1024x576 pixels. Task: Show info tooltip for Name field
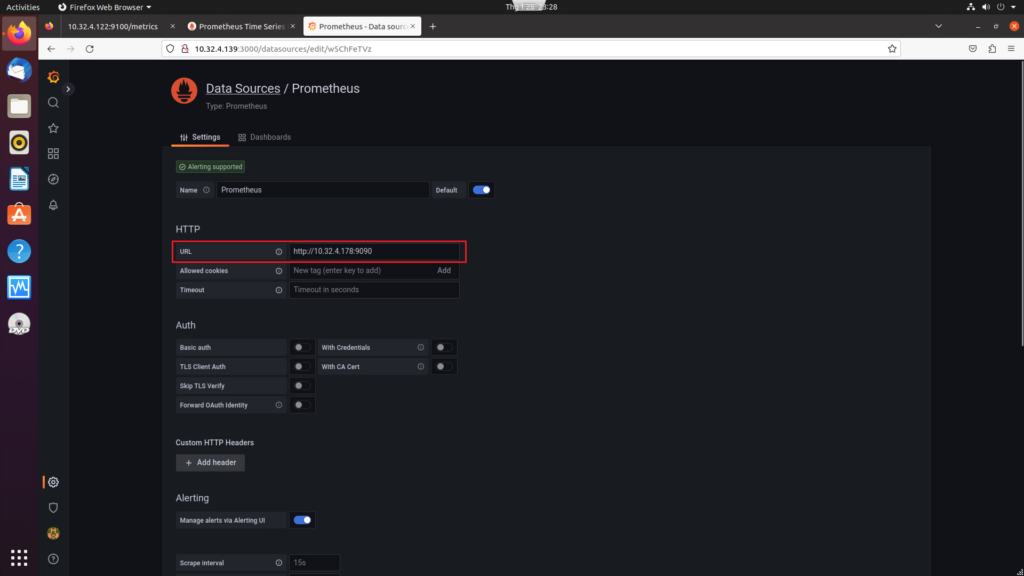[206, 190]
